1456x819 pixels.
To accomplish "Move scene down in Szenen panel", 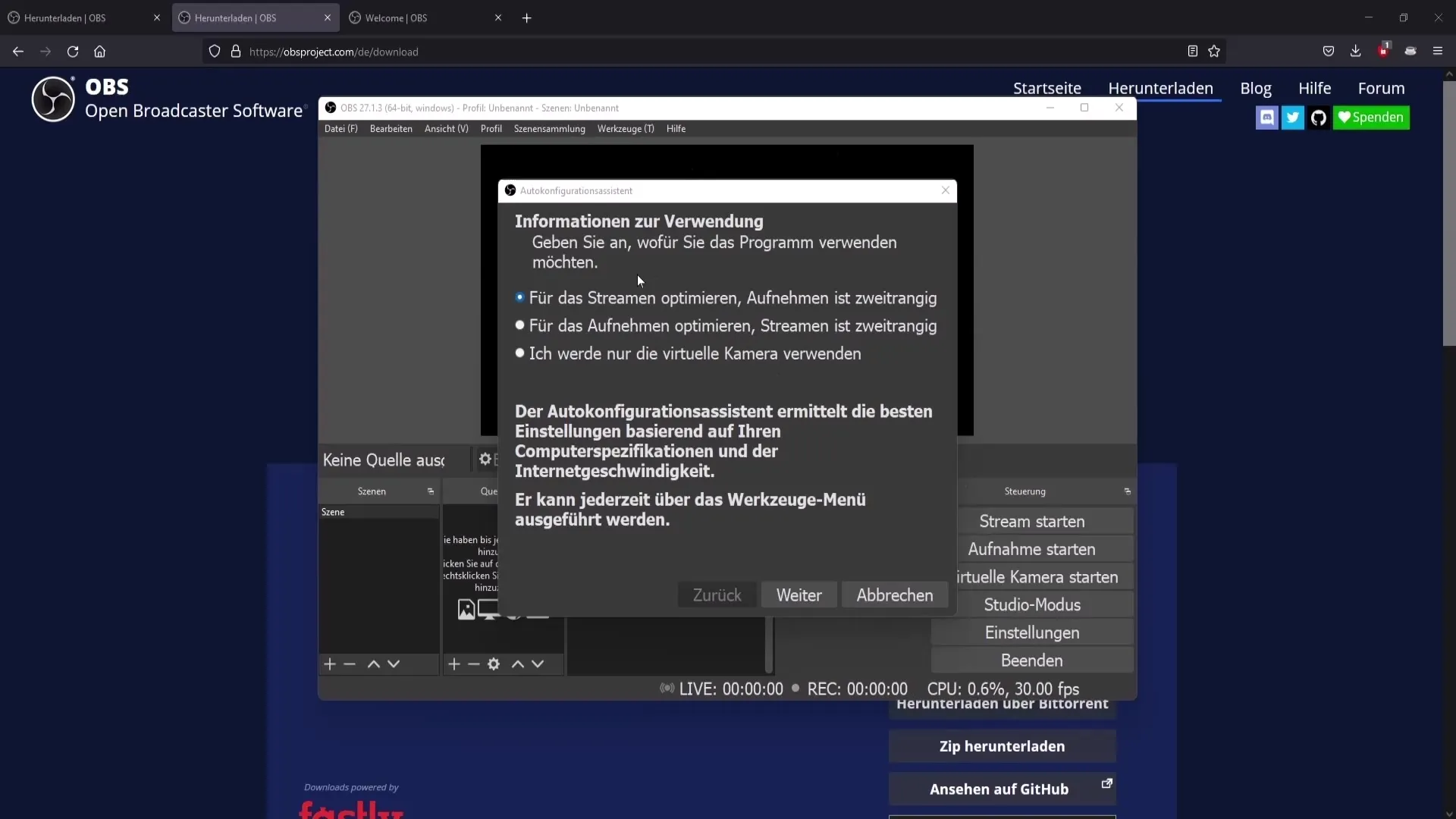I will (394, 664).
